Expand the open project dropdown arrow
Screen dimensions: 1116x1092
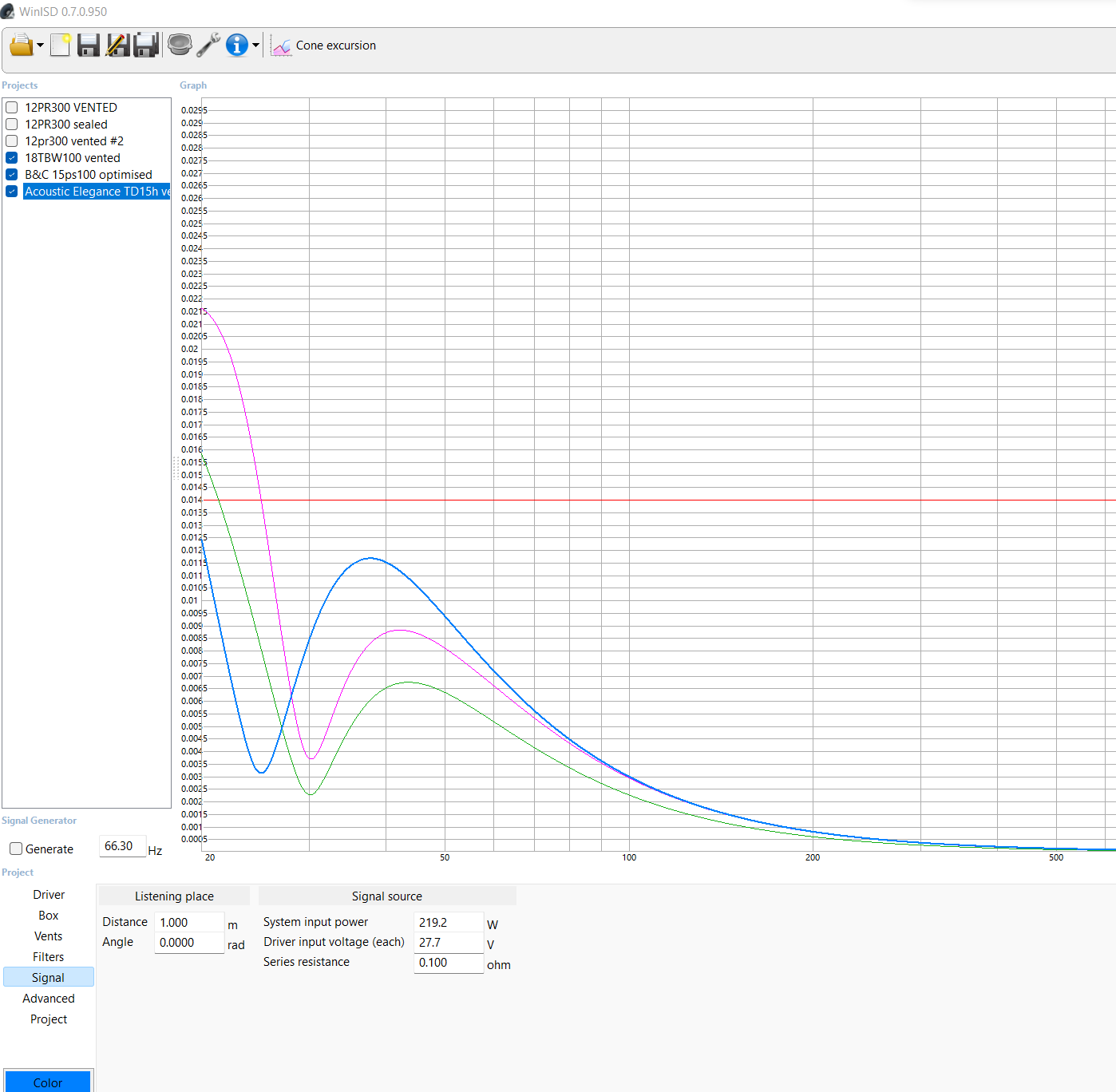[40, 45]
